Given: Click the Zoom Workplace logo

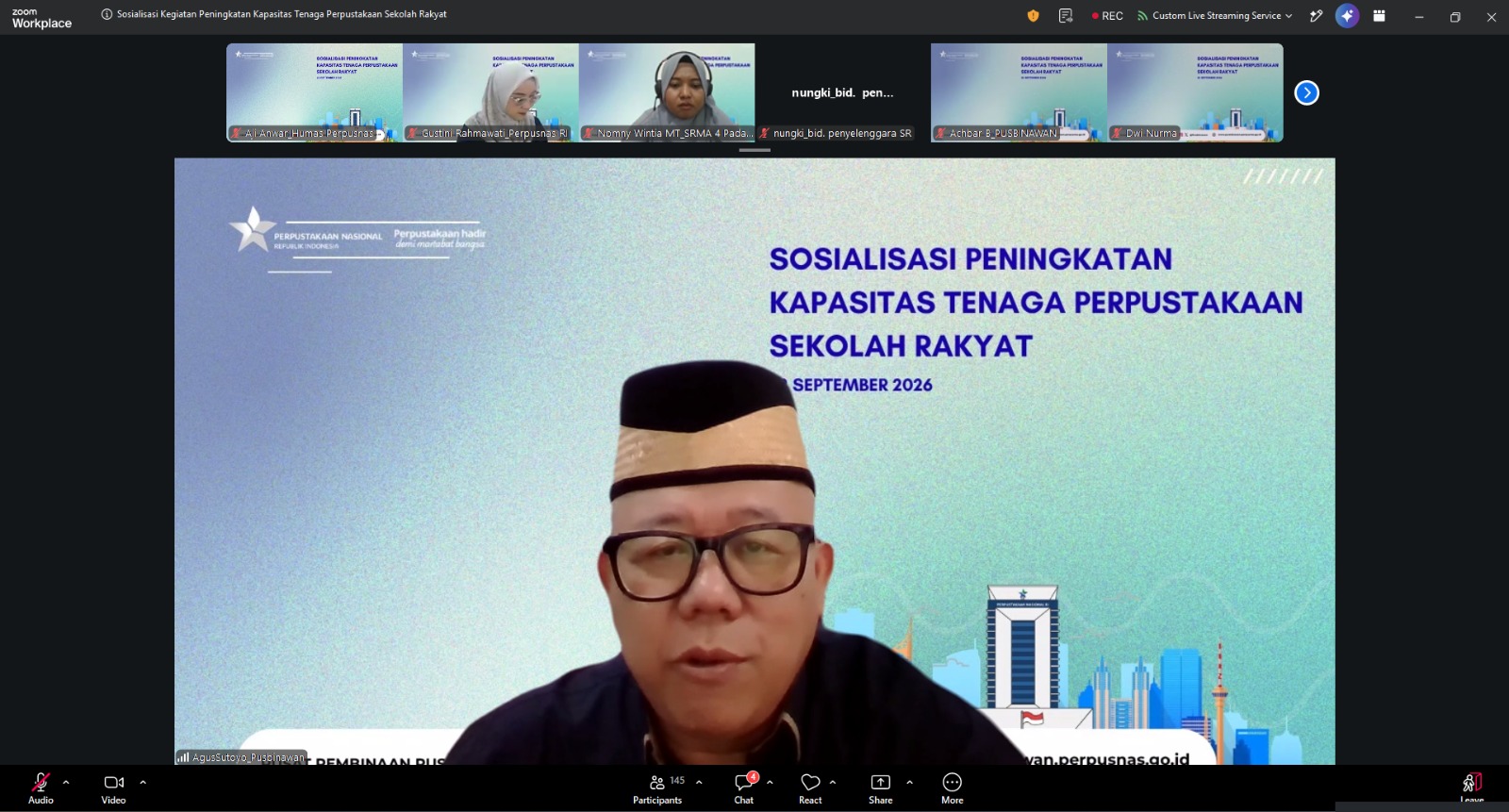Looking at the screenshot, I should (41, 18).
